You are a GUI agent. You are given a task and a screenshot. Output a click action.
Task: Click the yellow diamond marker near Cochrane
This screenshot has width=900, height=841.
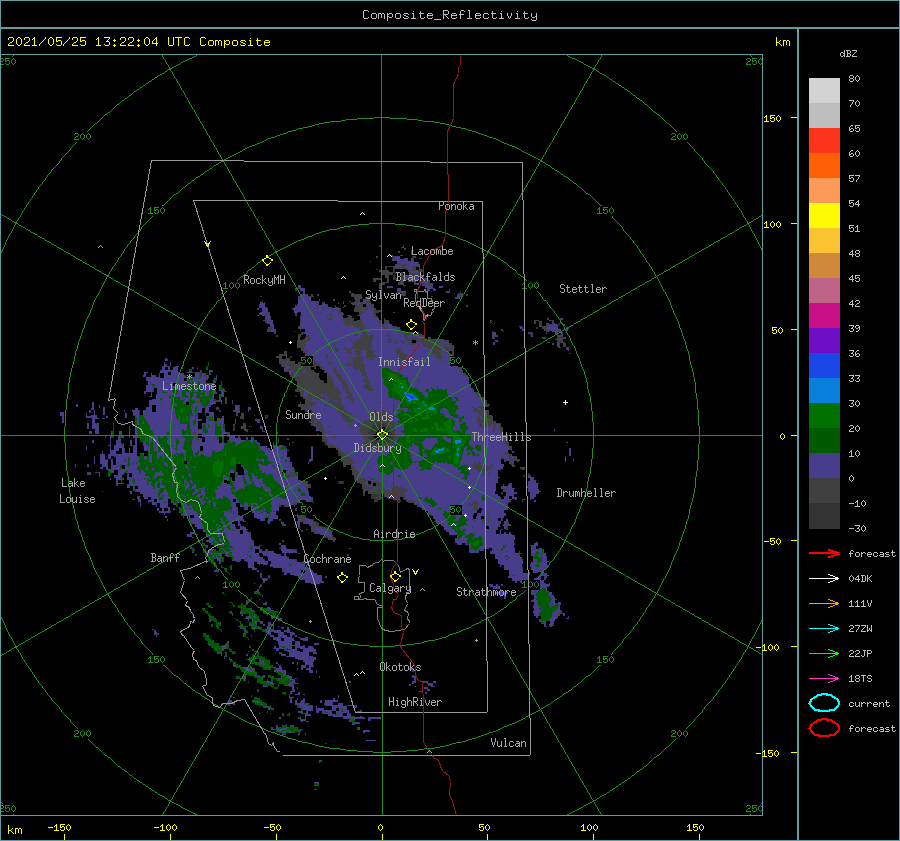coord(342,578)
